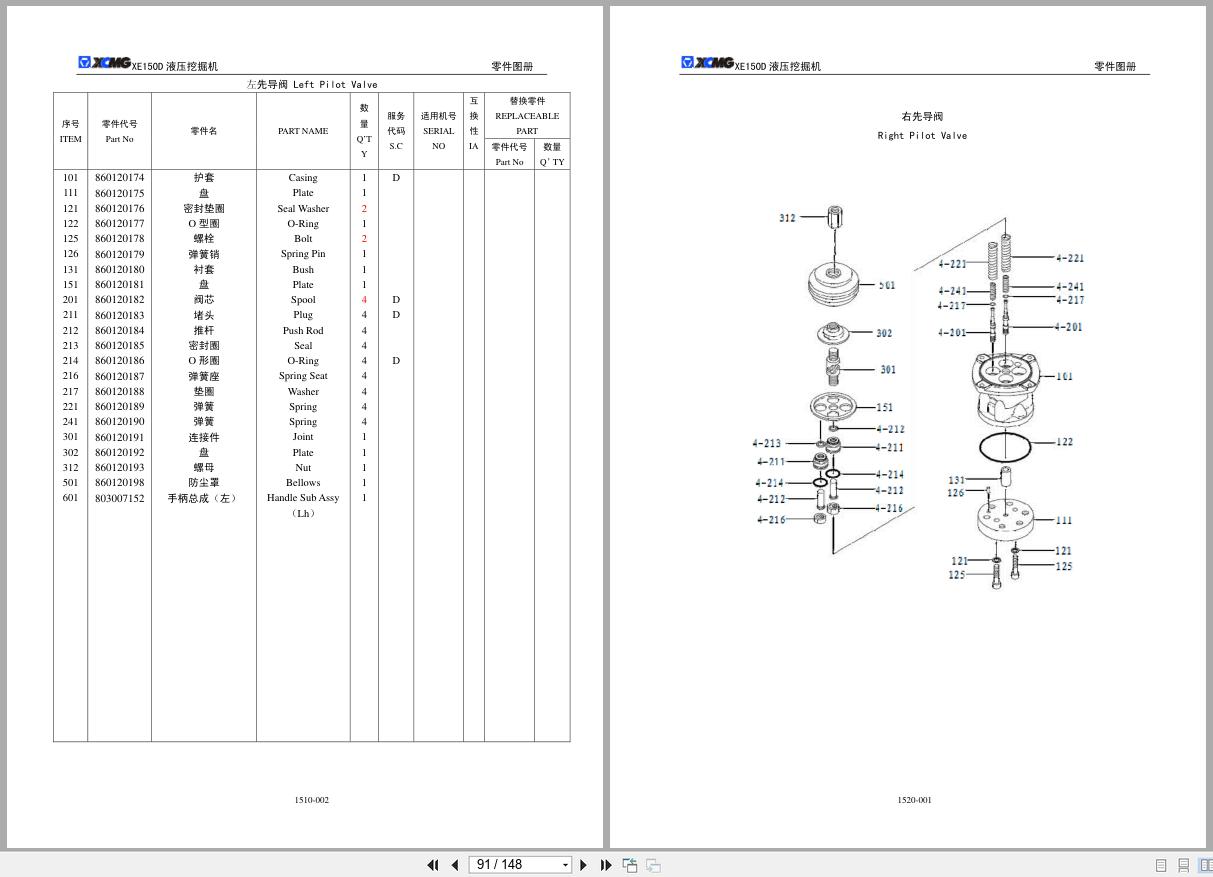1213x877 pixels.
Task: Click diagram label 301
Action: click(x=888, y=370)
